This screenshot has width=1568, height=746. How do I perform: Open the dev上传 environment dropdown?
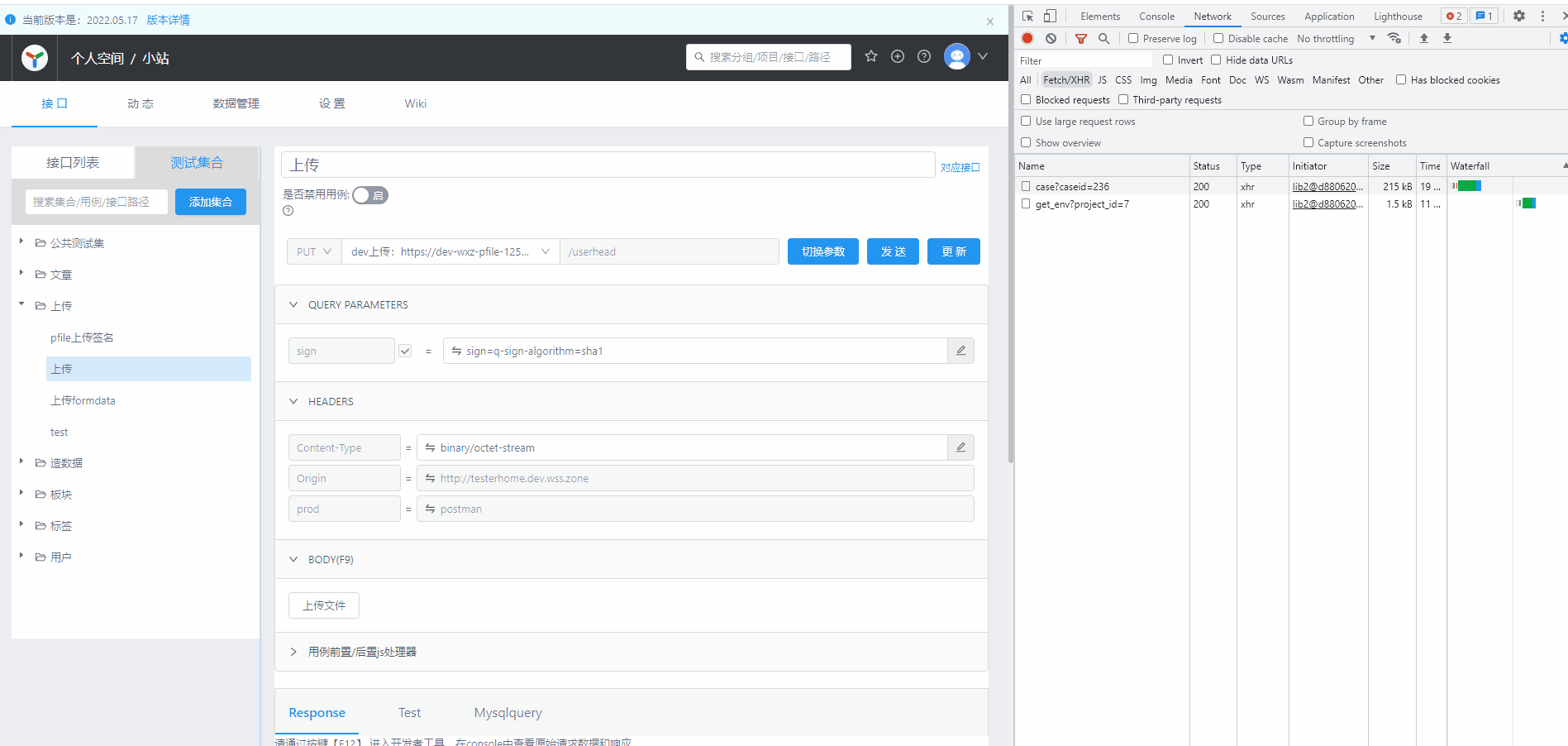point(450,251)
